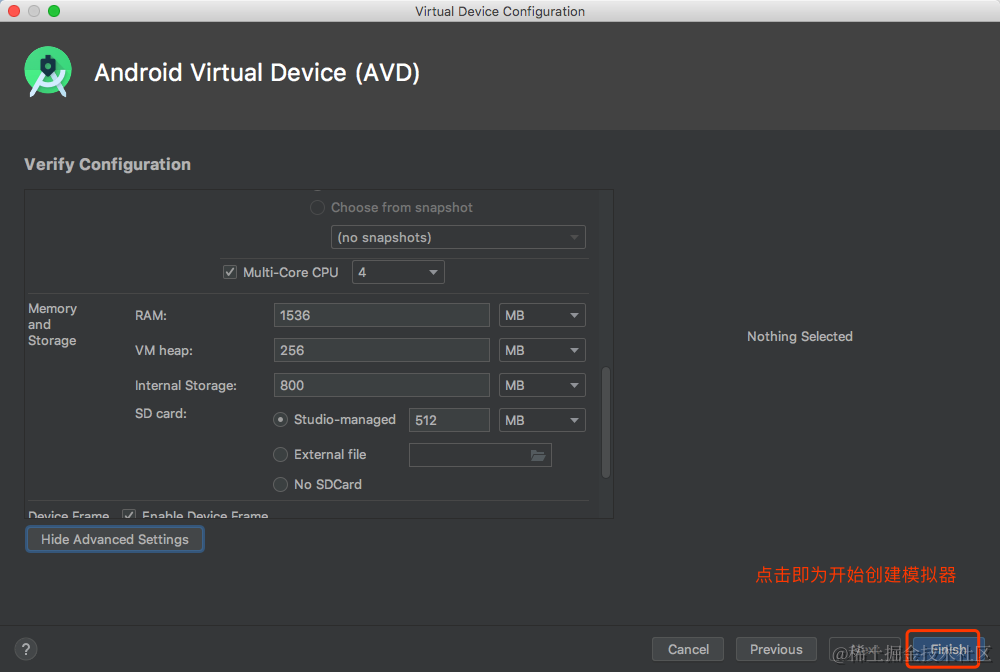Click the External file path field
The height and width of the screenshot is (672, 1000).
tap(480, 455)
